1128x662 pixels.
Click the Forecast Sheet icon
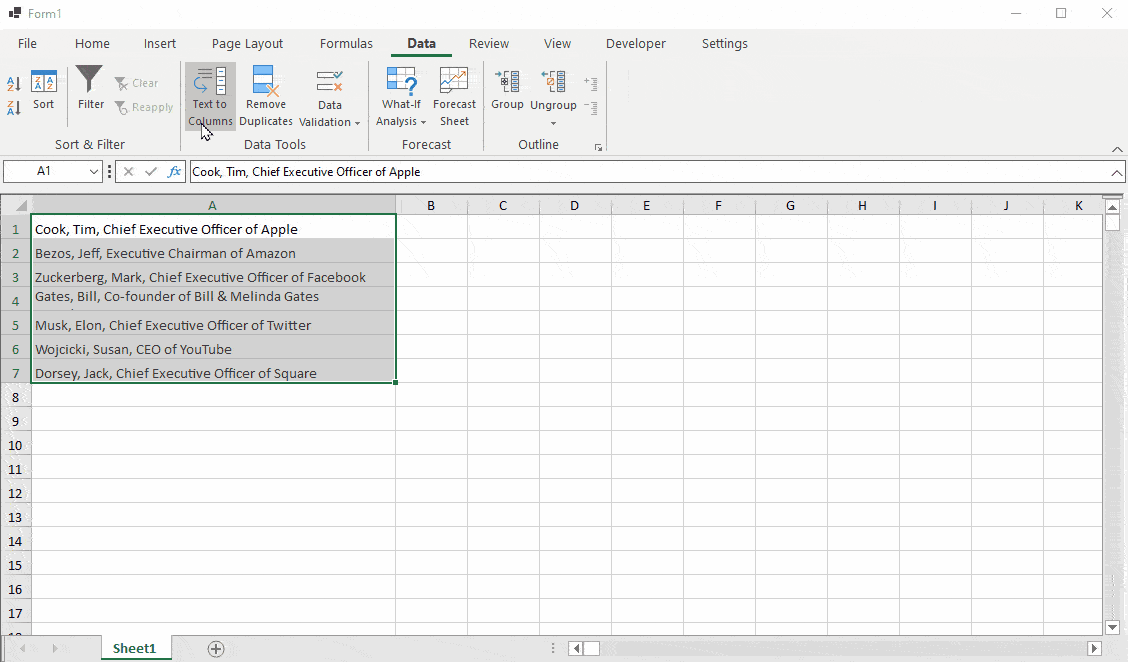point(454,82)
